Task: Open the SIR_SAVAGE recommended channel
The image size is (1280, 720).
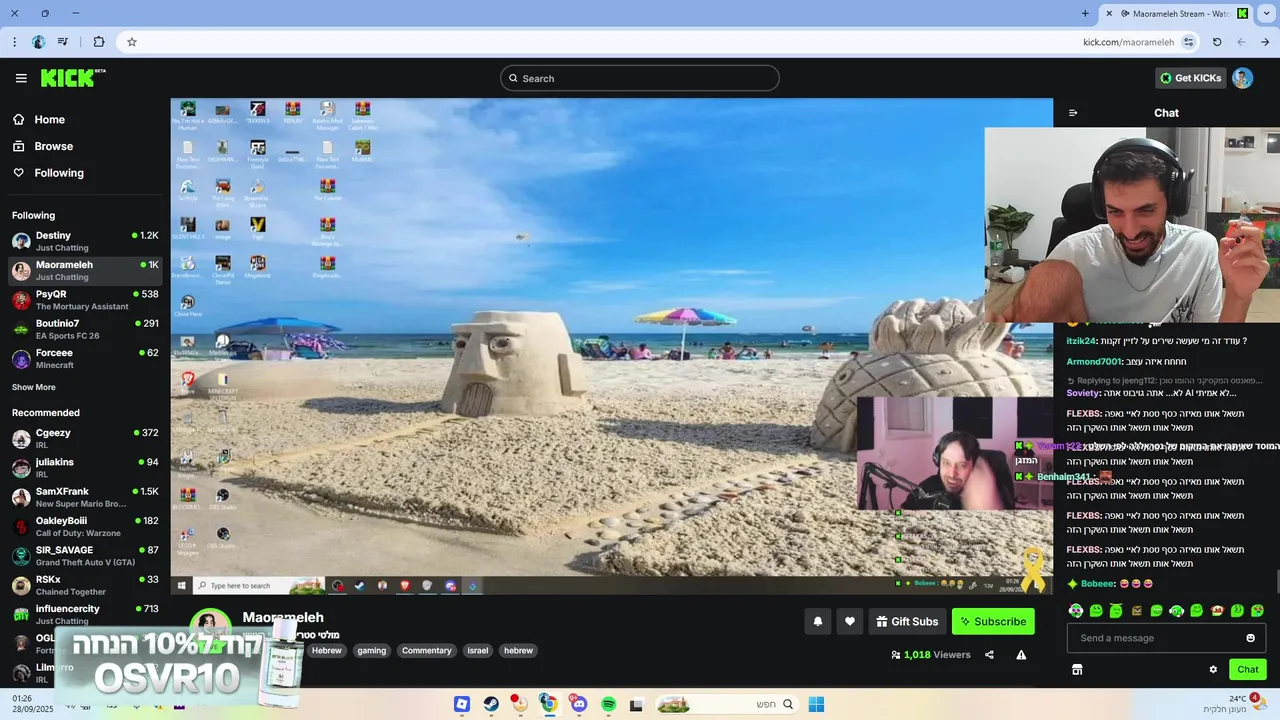Action: point(85,556)
